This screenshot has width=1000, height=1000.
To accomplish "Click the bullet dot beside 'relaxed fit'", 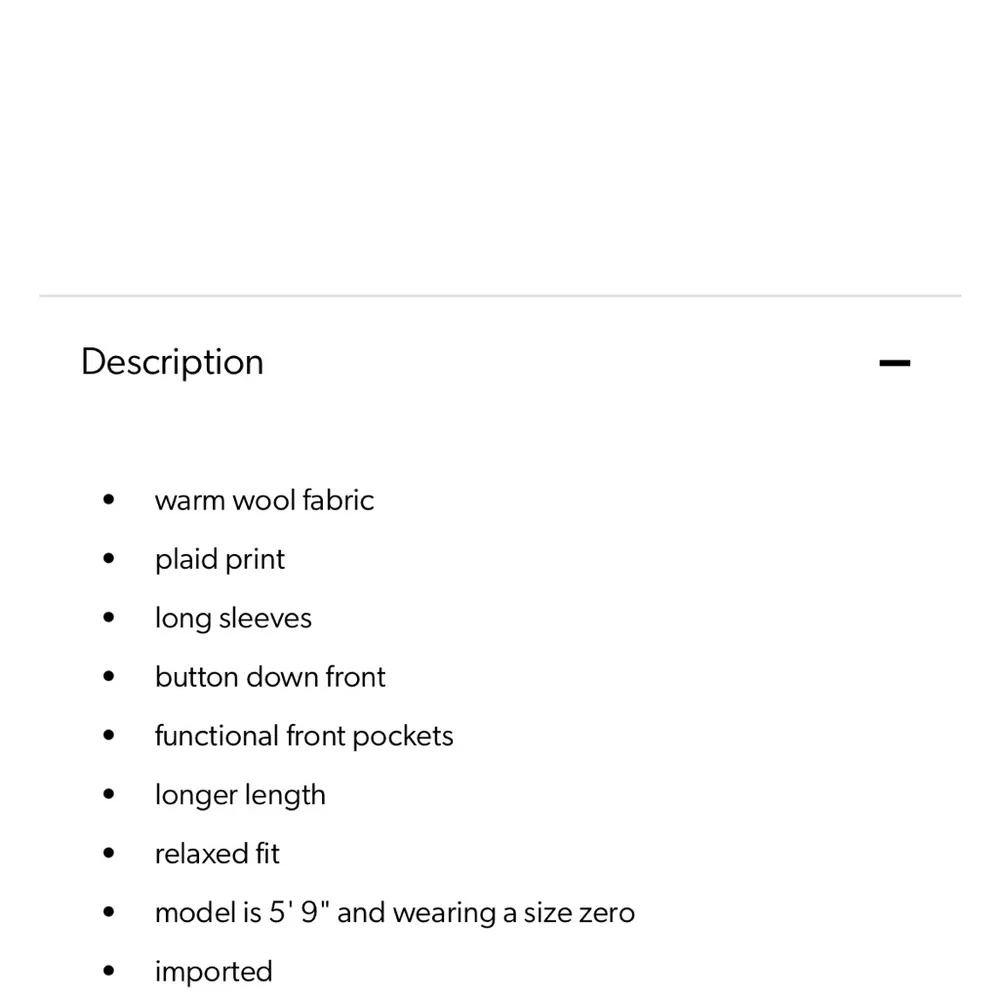I will pos(109,854).
